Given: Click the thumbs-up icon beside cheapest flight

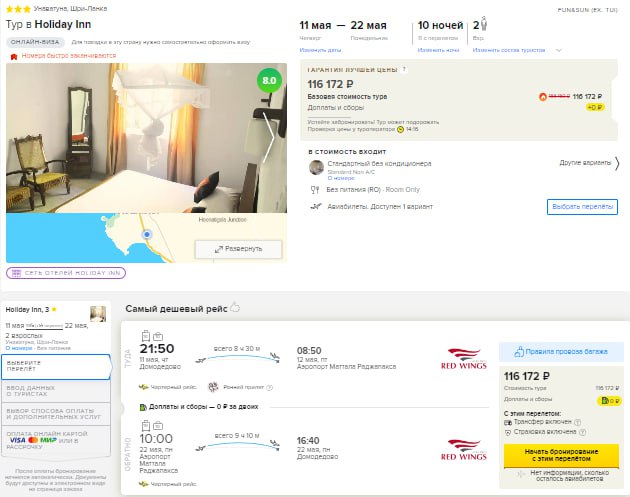Looking at the screenshot, I should coord(235,307).
